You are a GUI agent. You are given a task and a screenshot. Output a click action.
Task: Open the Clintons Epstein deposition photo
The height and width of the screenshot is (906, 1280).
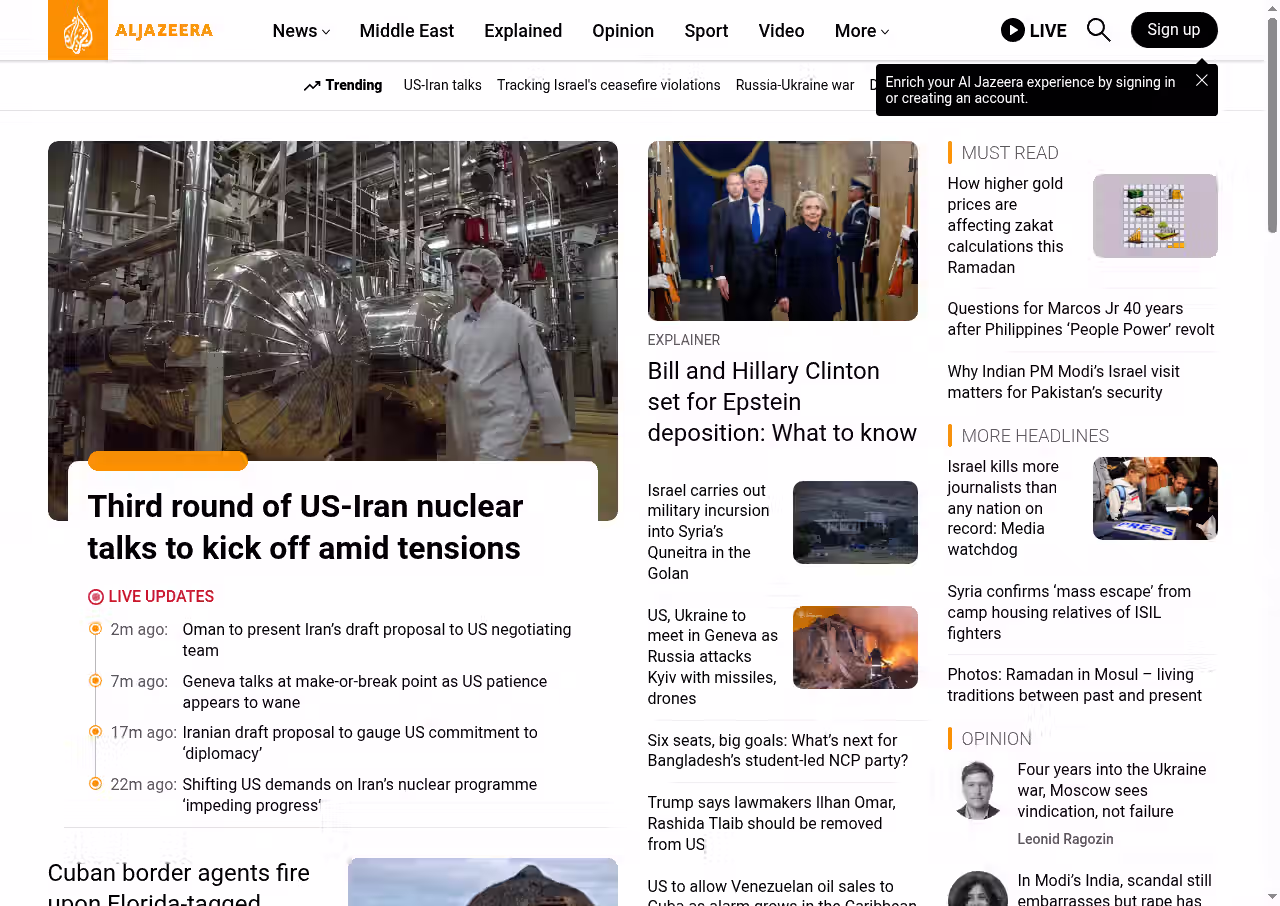[782, 231]
